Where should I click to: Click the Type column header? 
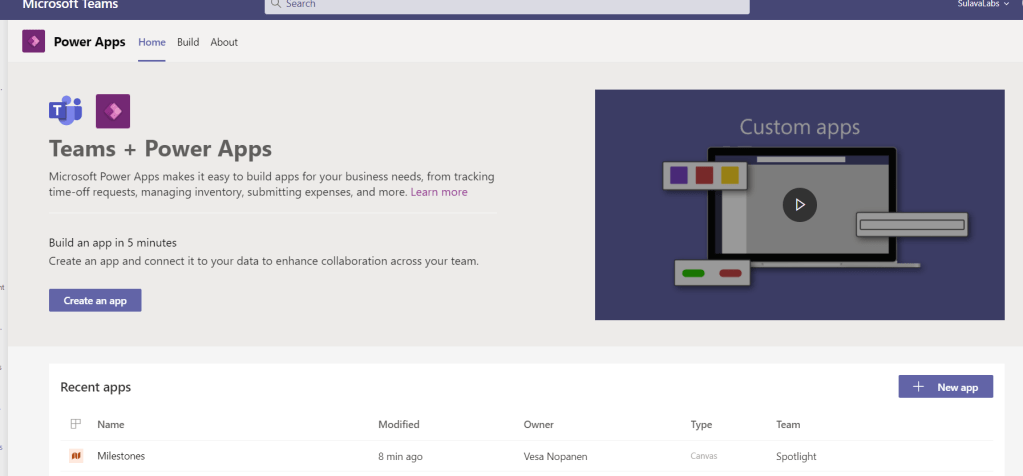(701, 425)
